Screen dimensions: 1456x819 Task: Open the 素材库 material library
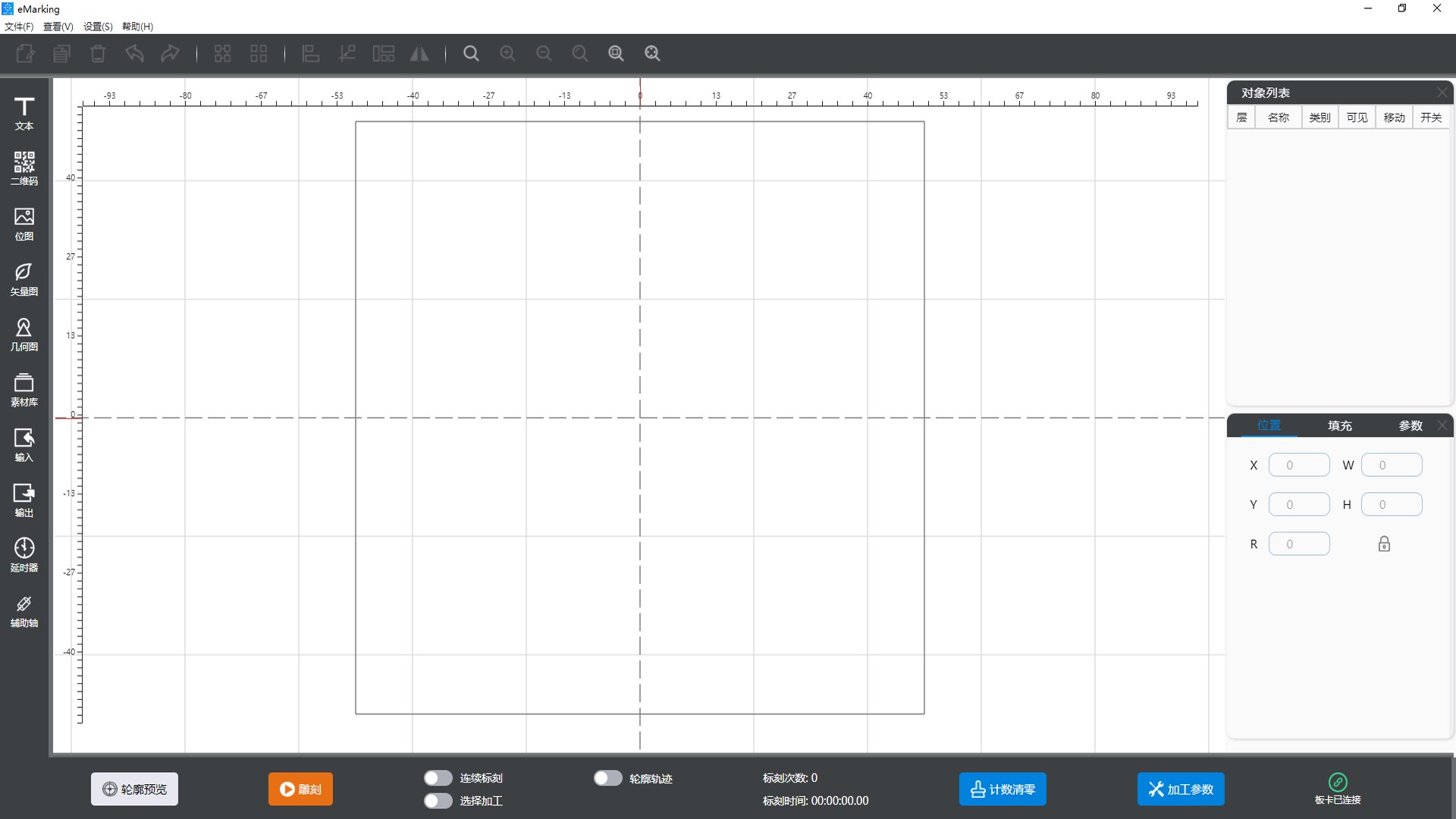[x=24, y=390]
